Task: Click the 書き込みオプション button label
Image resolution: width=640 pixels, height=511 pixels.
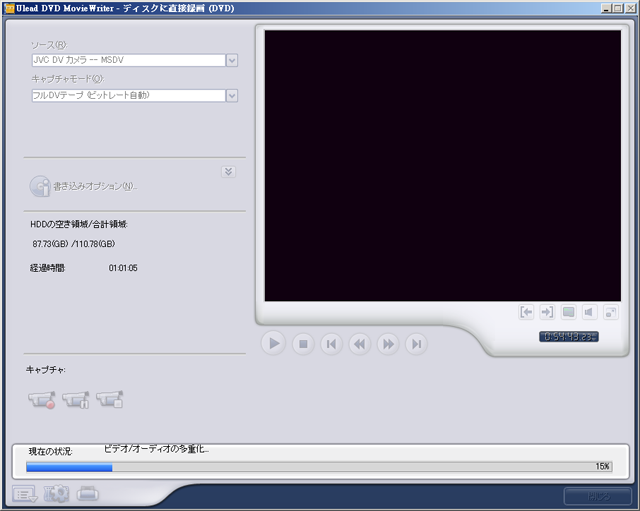Action: click(95, 187)
